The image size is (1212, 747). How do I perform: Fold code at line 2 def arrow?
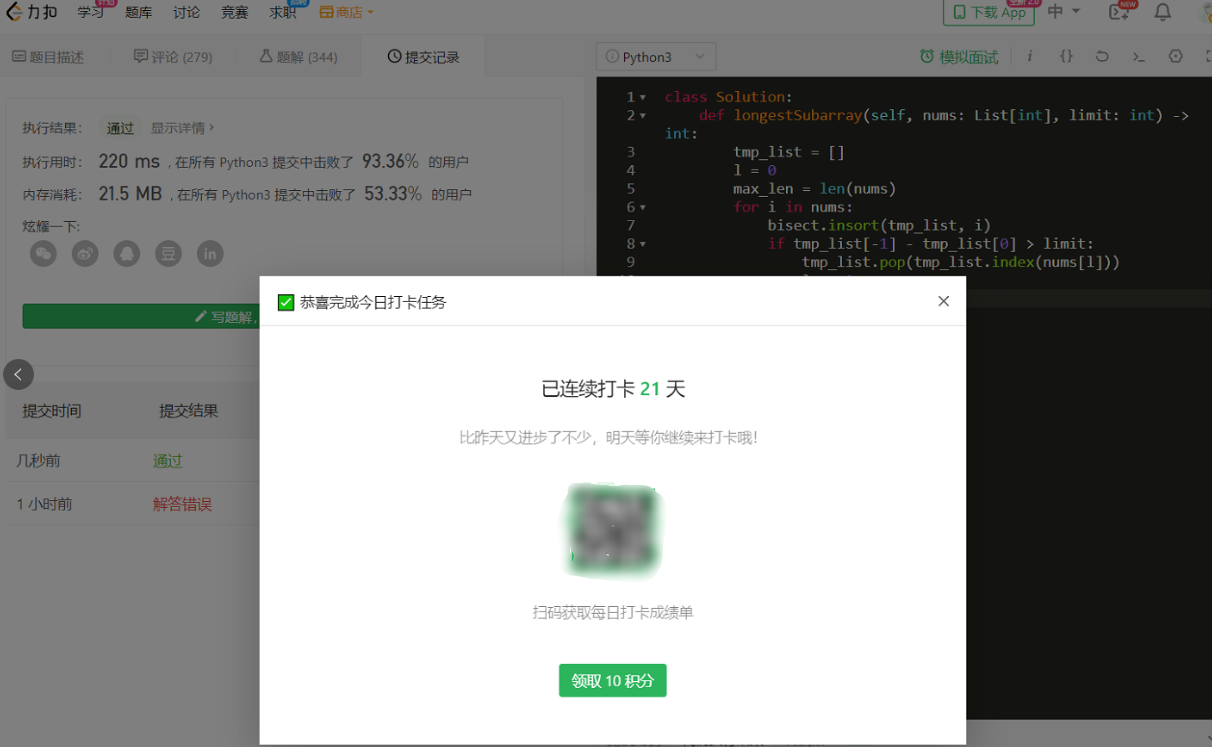(x=643, y=116)
